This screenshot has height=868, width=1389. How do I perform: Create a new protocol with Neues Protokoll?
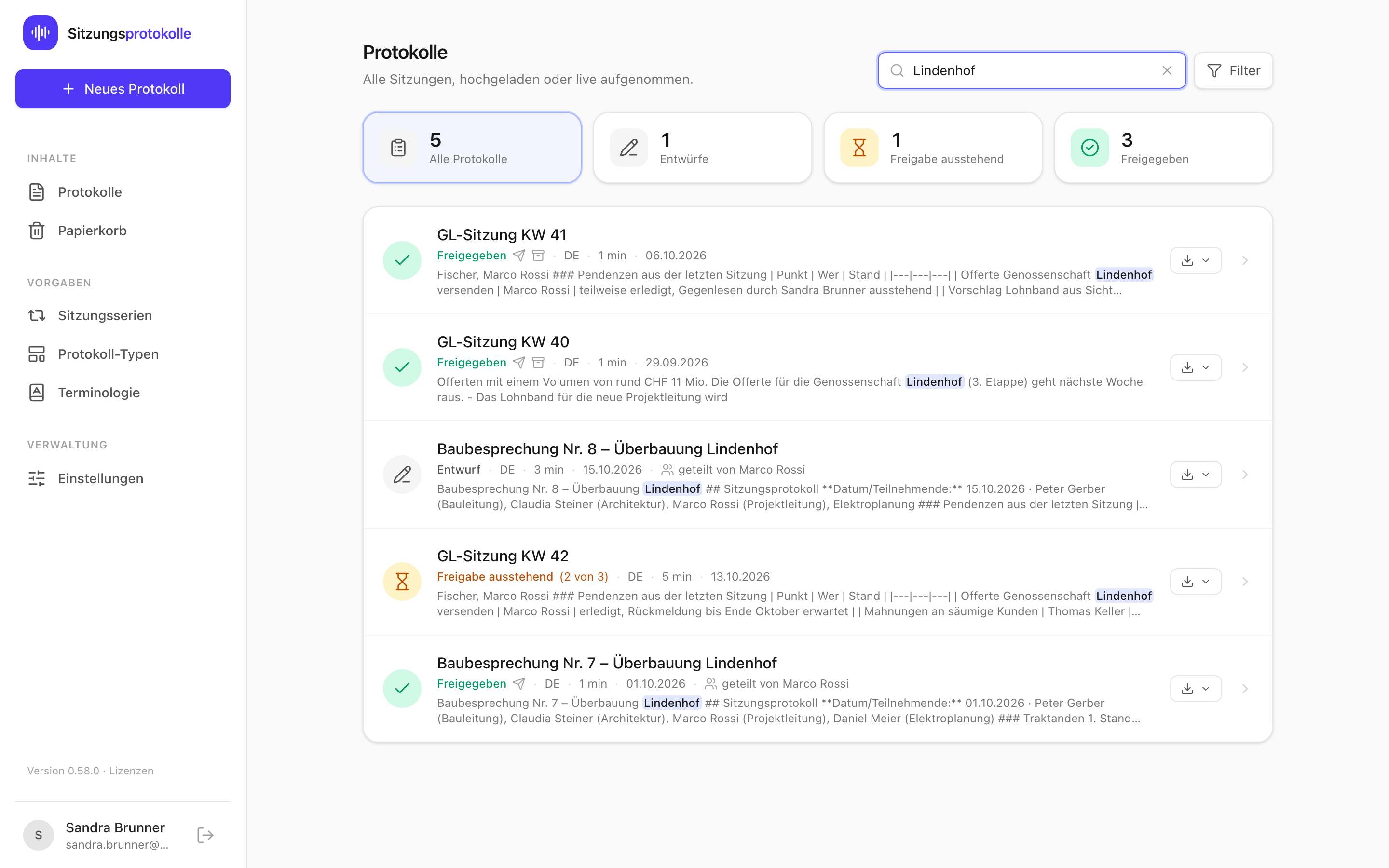point(123,89)
